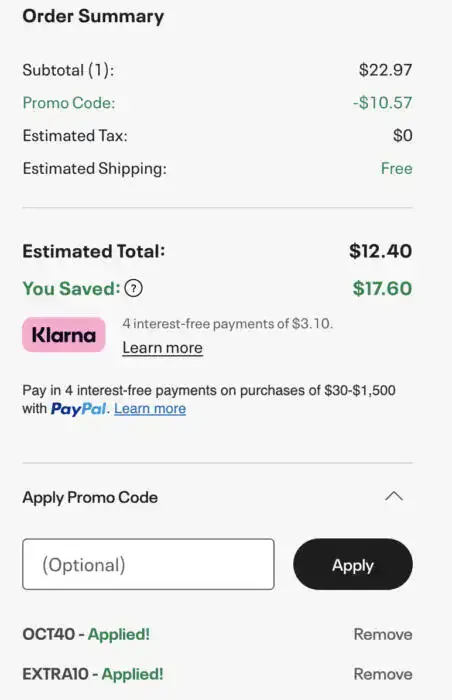Click the black Apply button
Viewport: 452px width, 700px height.
coord(353,564)
